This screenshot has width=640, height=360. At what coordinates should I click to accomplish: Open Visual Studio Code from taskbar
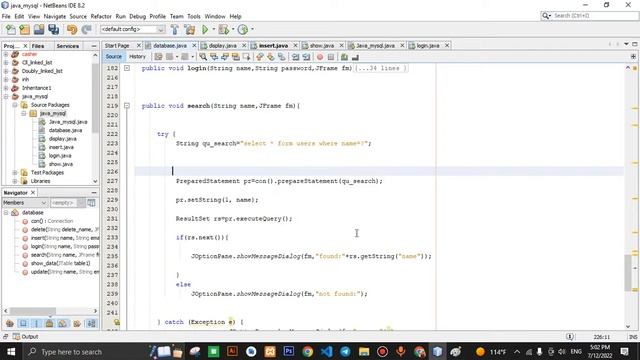point(326,351)
